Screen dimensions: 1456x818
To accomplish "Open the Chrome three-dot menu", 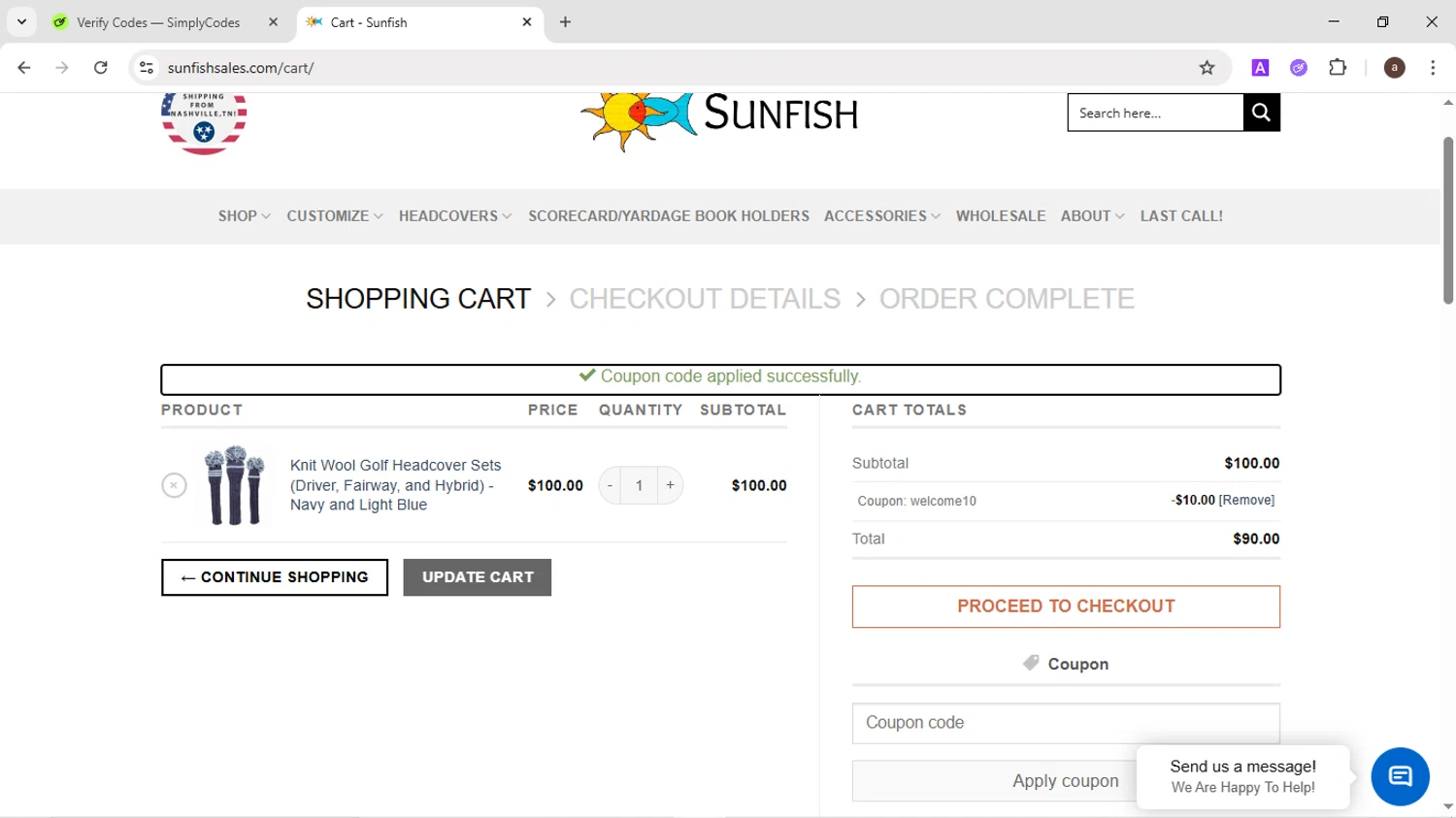I will click(x=1433, y=68).
